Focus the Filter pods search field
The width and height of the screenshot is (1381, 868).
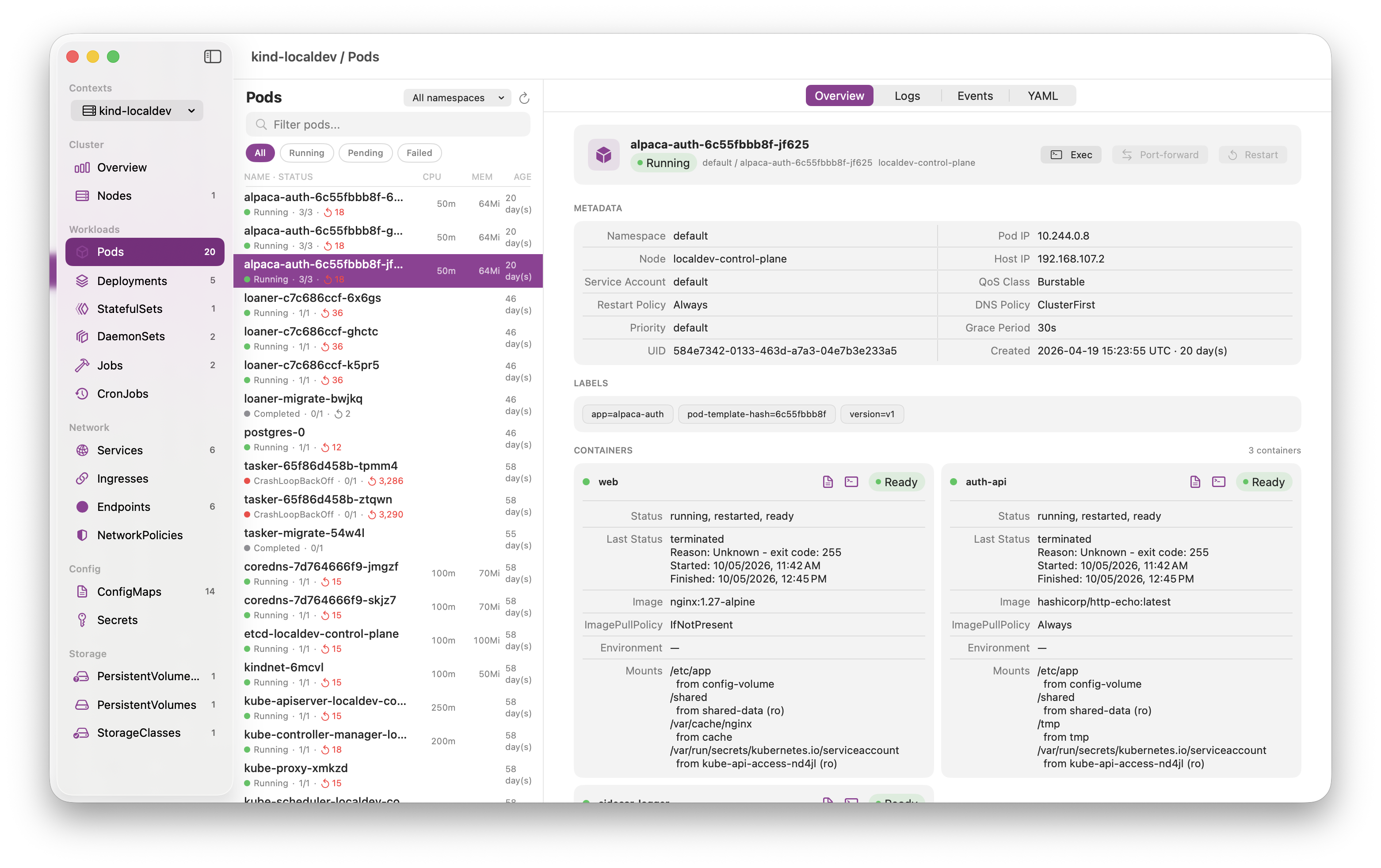pos(388,124)
